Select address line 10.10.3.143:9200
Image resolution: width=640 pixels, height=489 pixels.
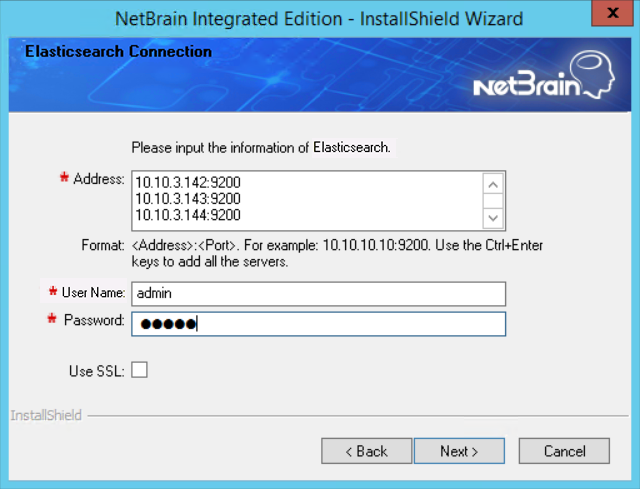pyautogui.click(x=188, y=199)
